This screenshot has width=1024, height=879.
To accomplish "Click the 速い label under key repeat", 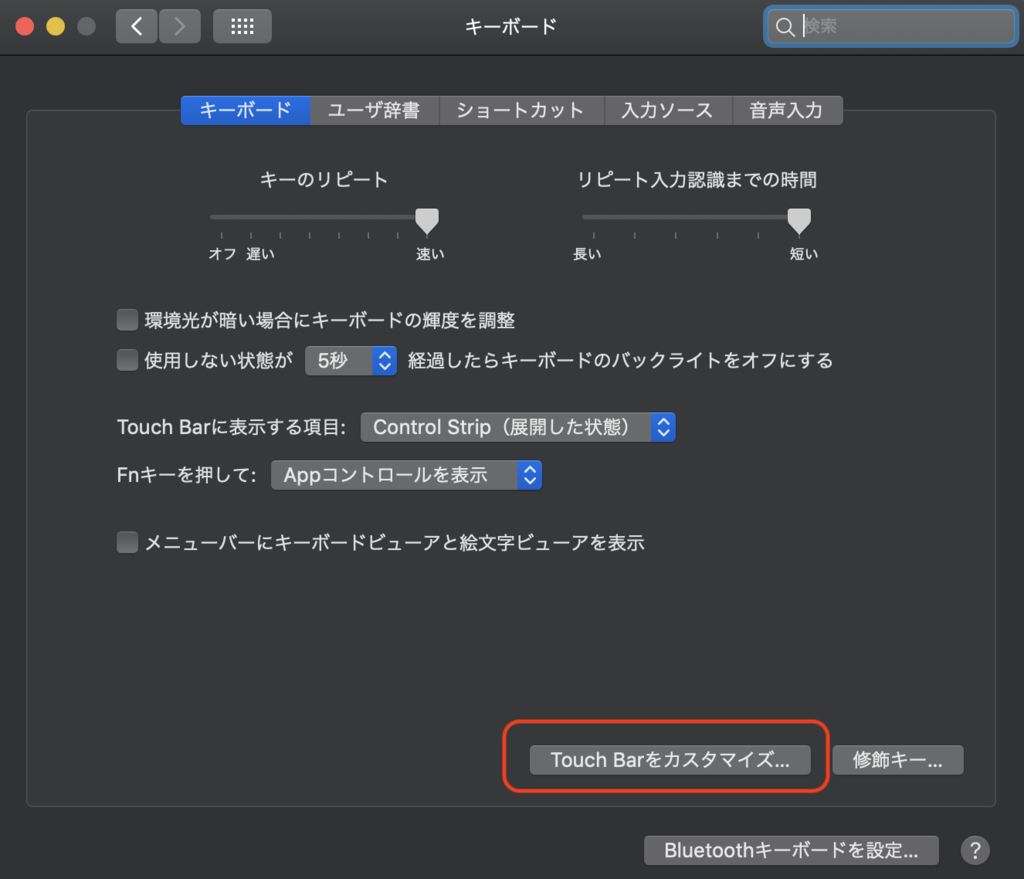I will (430, 254).
